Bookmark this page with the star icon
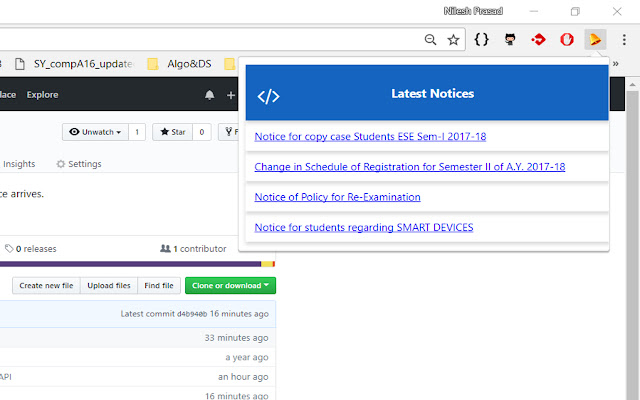Image resolution: width=640 pixels, height=400 pixels. pyautogui.click(x=453, y=40)
